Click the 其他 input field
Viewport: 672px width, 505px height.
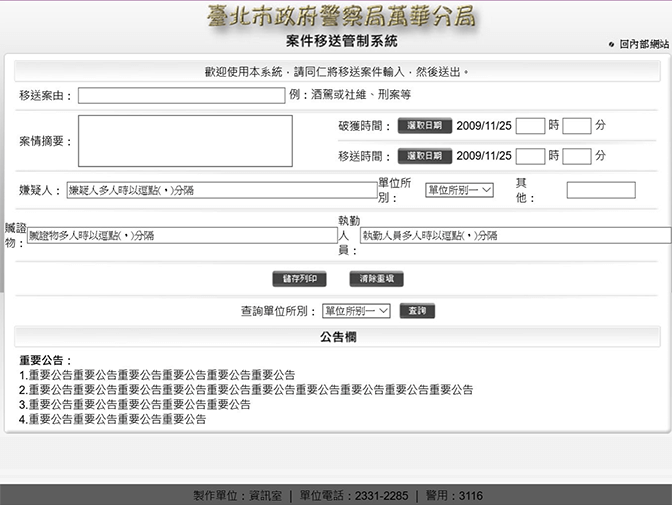[x=601, y=190]
